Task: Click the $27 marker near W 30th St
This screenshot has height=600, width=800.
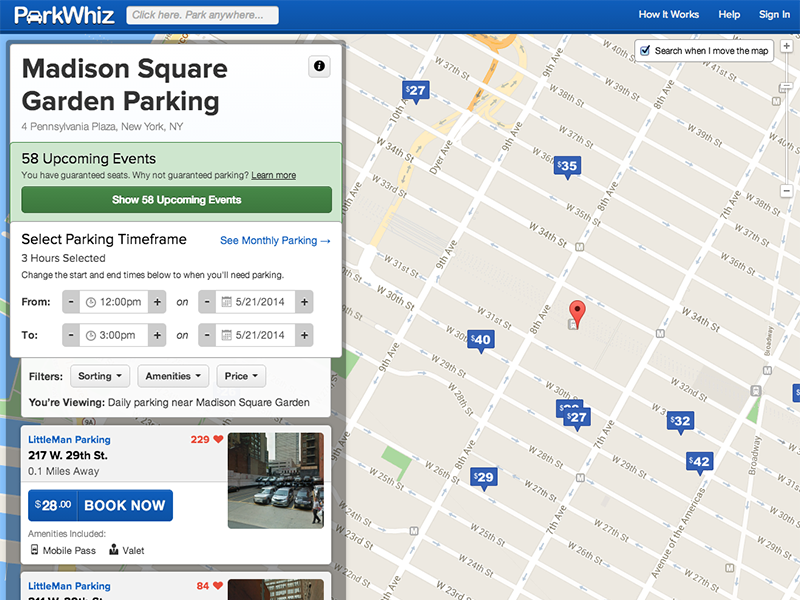Action: tap(577, 418)
